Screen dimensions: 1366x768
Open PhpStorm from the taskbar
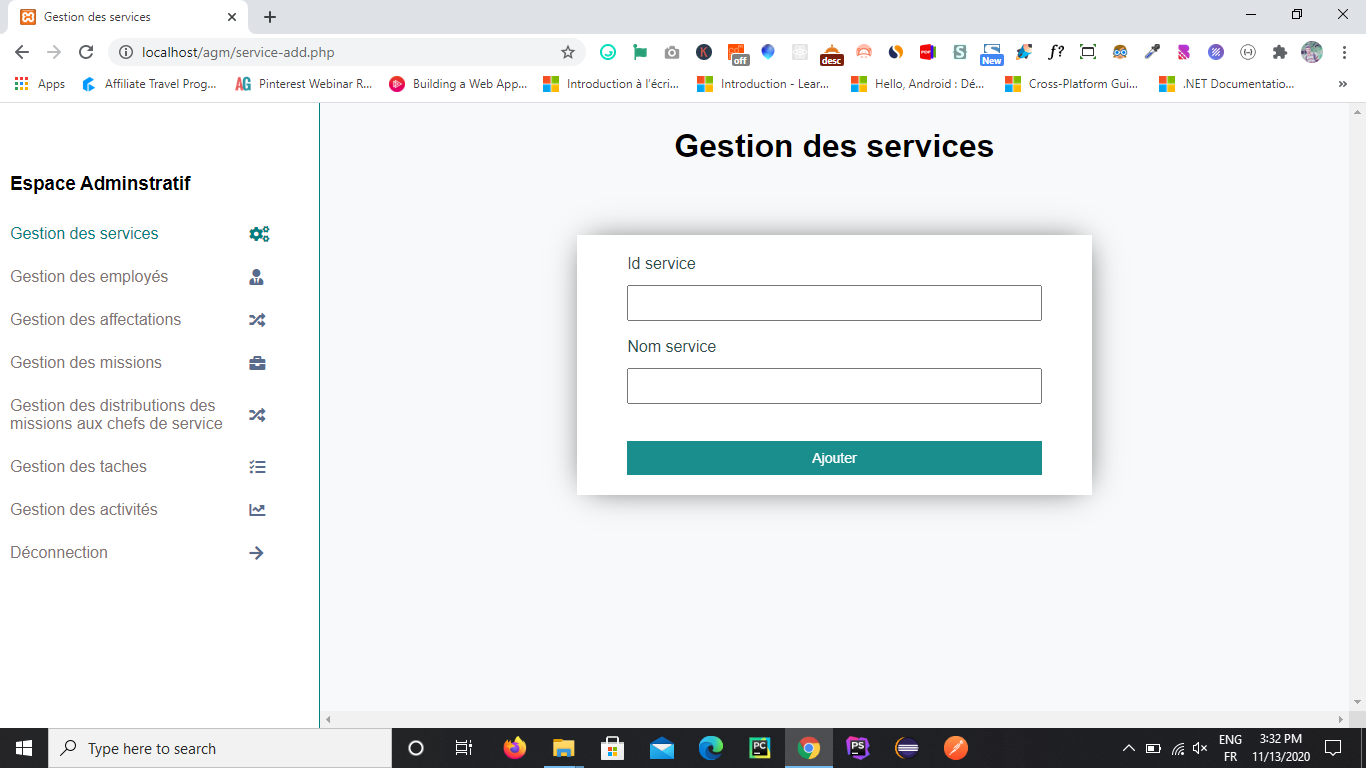[x=858, y=748]
